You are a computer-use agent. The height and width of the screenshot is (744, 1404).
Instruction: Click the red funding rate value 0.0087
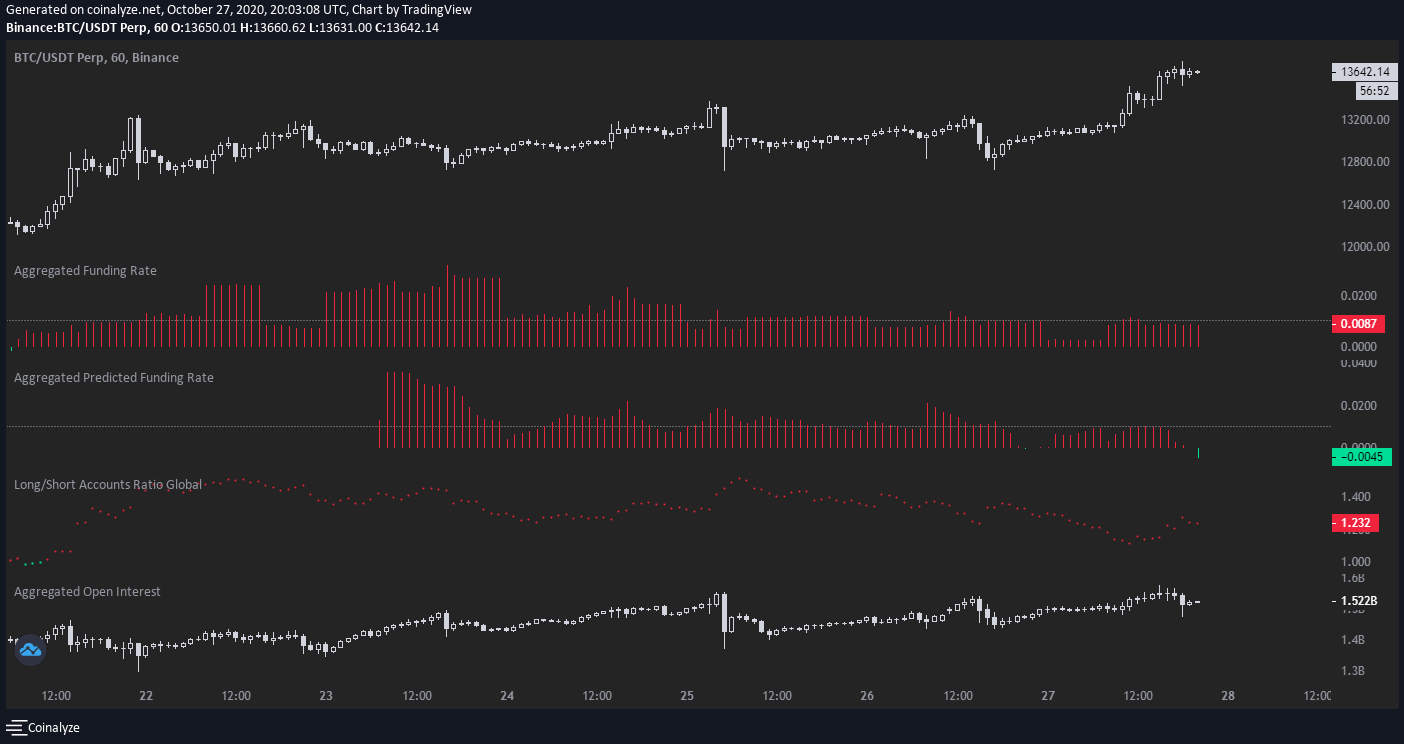tap(1357, 323)
